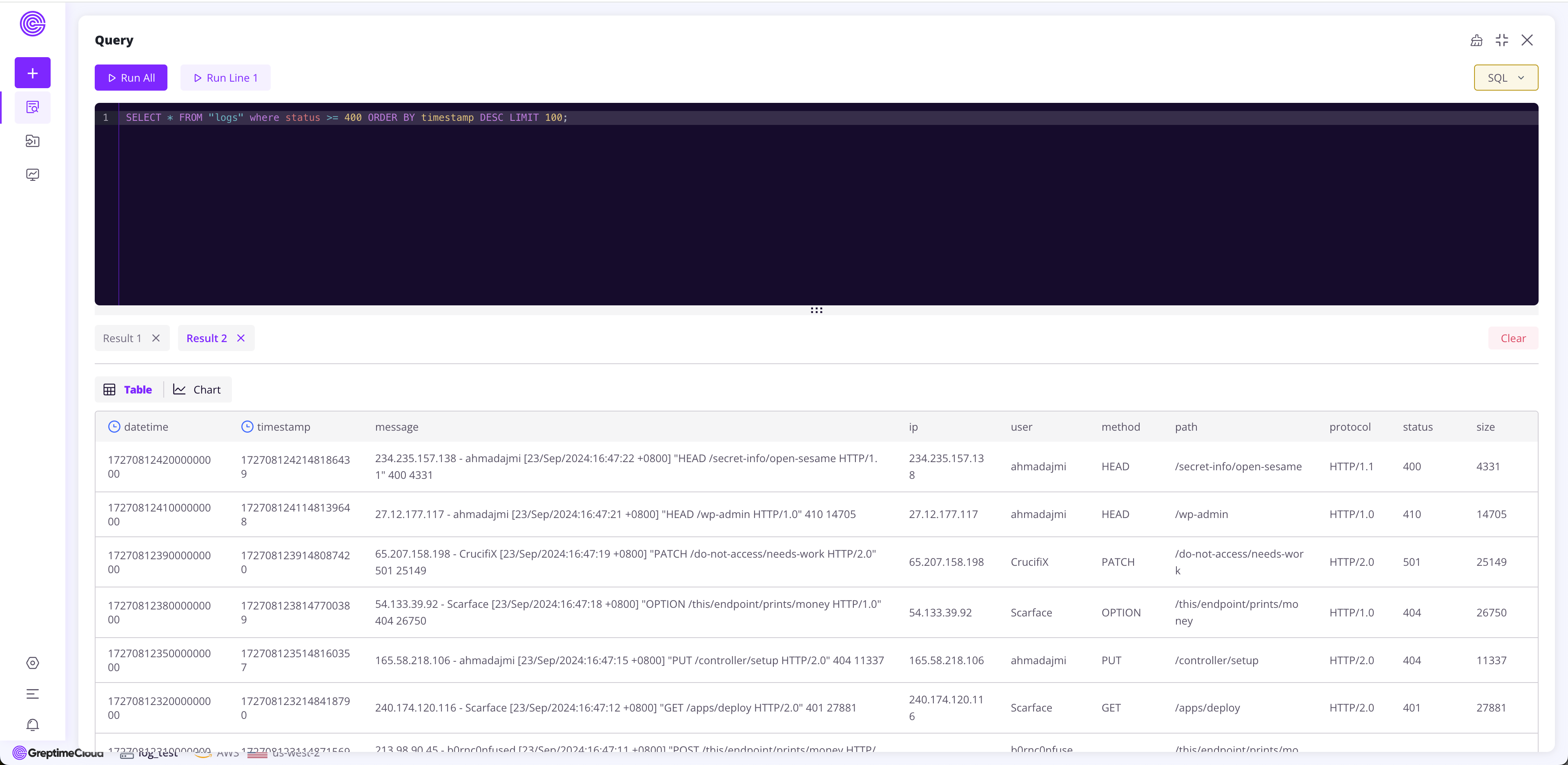Viewport: 1568px width, 765px height.
Task: Click Run All button
Action: coord(131,77)
